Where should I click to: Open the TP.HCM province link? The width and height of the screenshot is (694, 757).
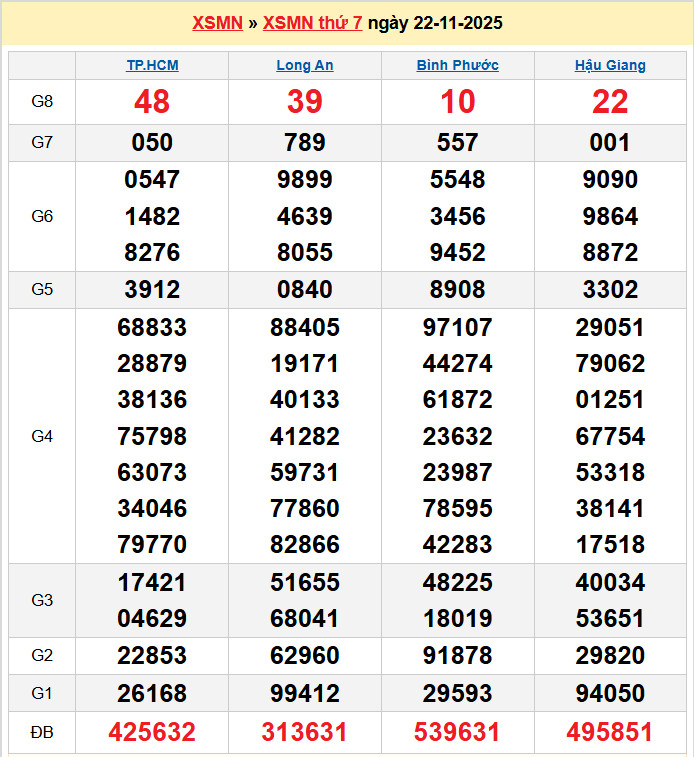(152, 65)
